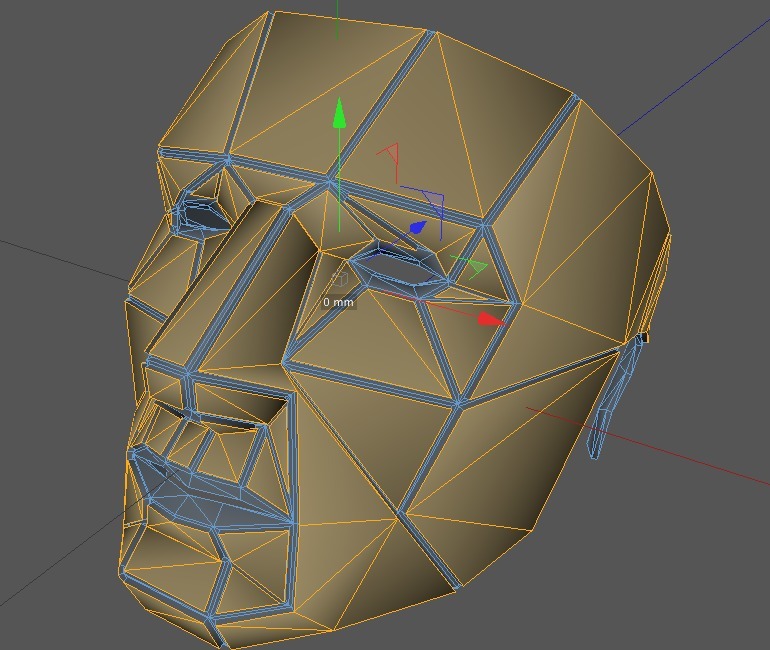This screenshot has height=650, width=770.
Task: Grab the green Y-axis gizmo arrowhead
Action: pos(339,113)
